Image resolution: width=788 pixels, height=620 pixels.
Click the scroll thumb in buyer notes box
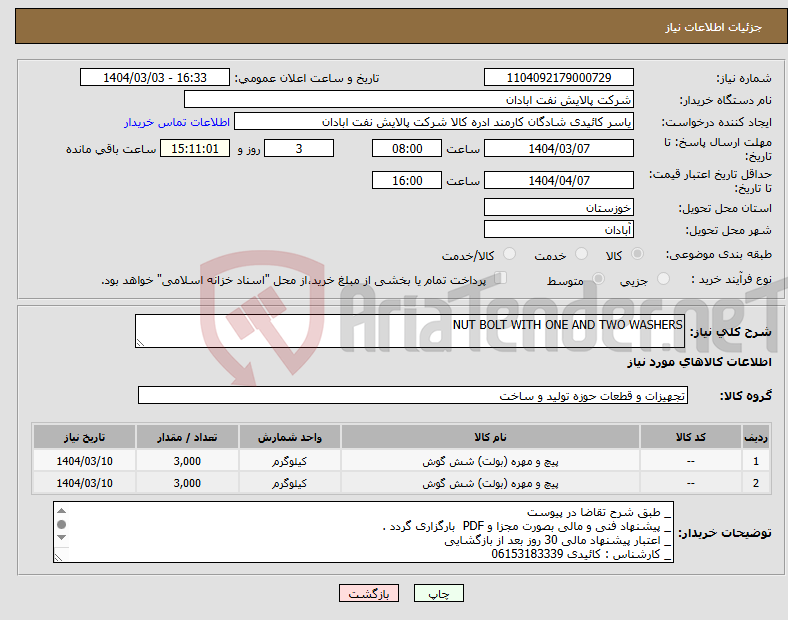point(61,524)
